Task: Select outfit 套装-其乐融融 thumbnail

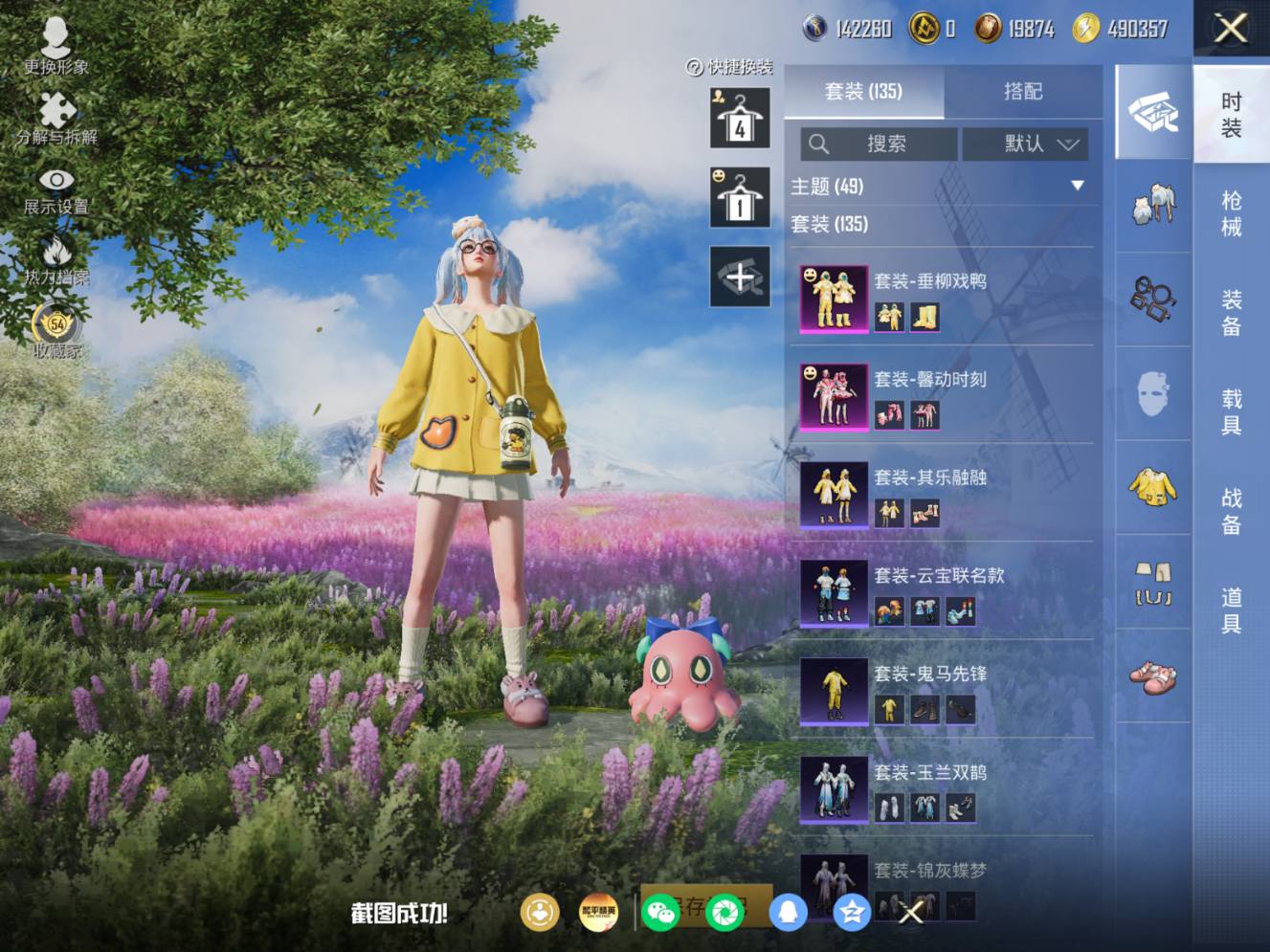Action: click(834, 496)
